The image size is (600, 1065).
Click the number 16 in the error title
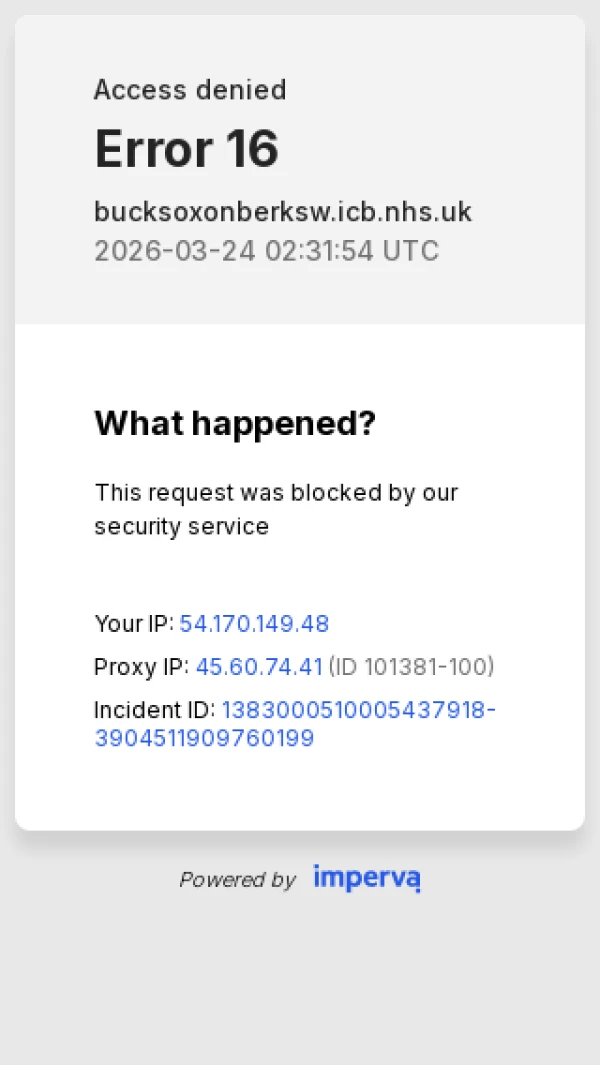pos(252,150)
